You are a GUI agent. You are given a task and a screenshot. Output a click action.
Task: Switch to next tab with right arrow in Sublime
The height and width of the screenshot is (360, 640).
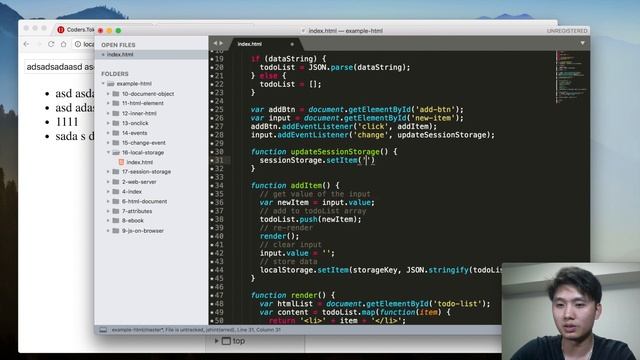[221, 43]
